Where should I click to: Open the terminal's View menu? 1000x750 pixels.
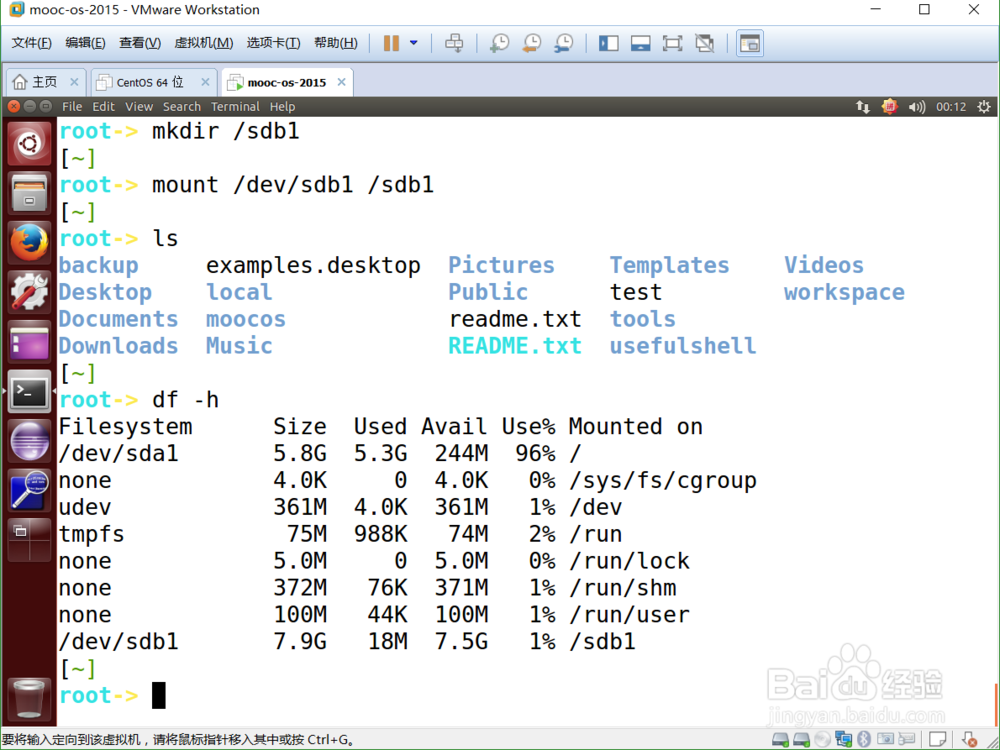click(x=139, y=107)
